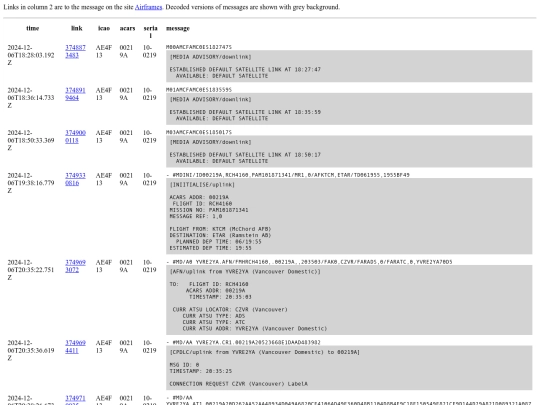The width and height of the screenshot is (540, 405).
Task: Click 'MESSAGE REF: 1,0' line
Action: [196, 216]
